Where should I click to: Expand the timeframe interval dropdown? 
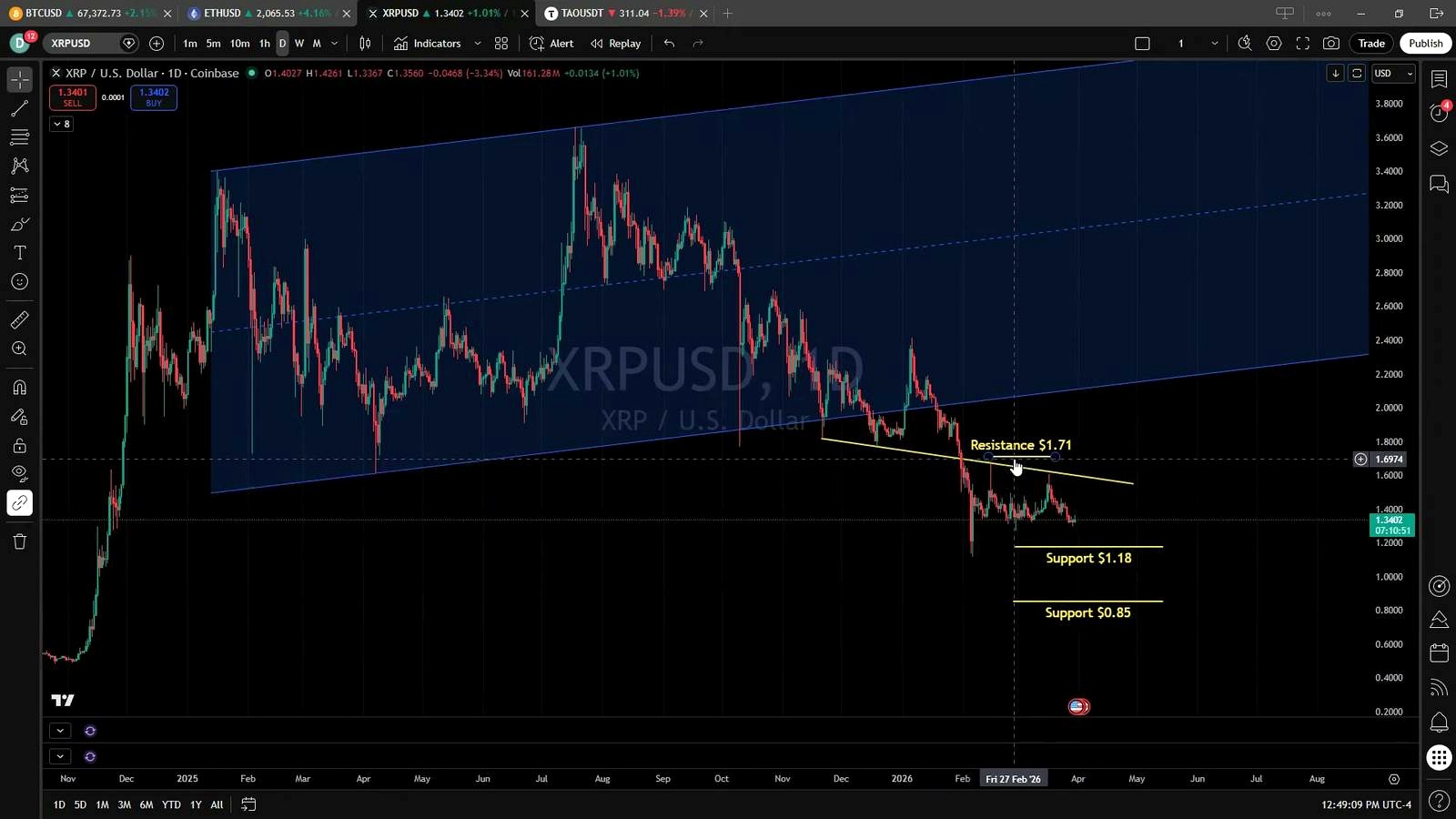coord(334,43)
